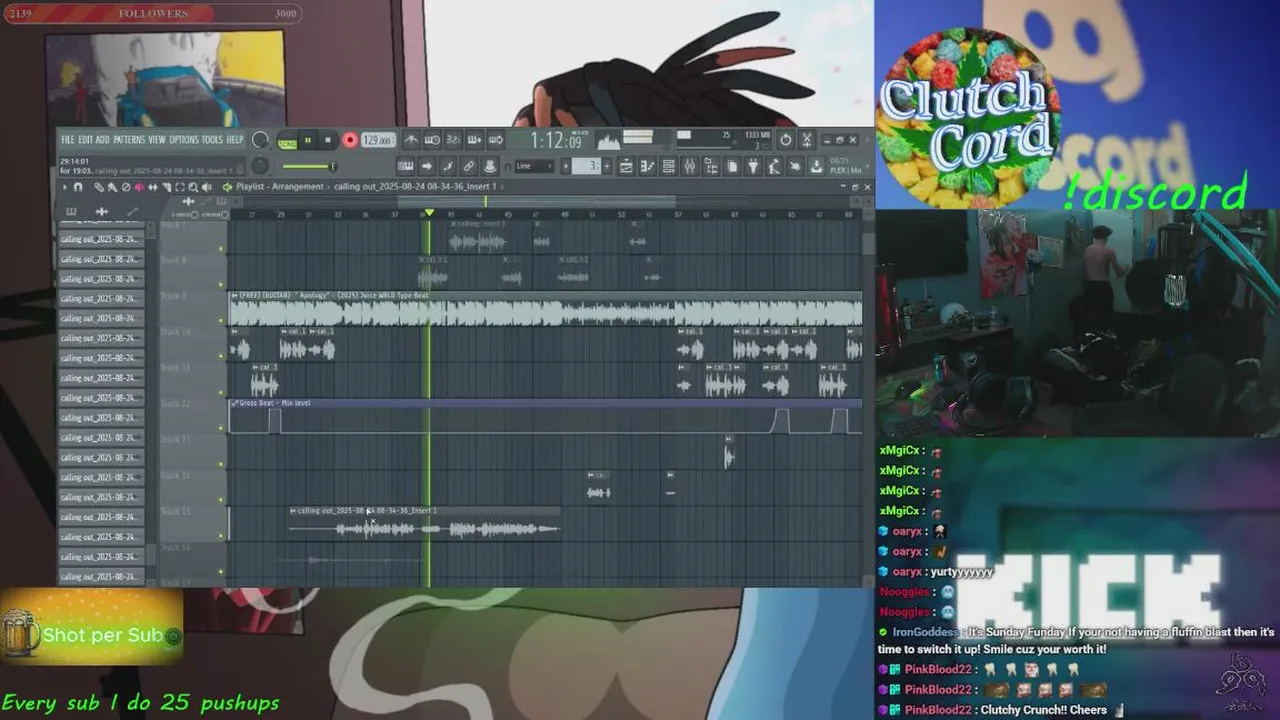The width and height of the screenshot is (1280, 720).
Task: Open the ADD menu
Action: point(102,140)
